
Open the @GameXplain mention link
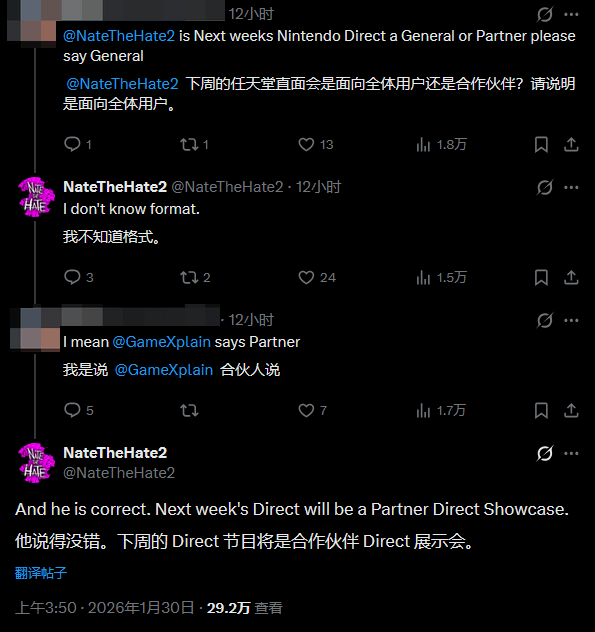tap(161, 342)
